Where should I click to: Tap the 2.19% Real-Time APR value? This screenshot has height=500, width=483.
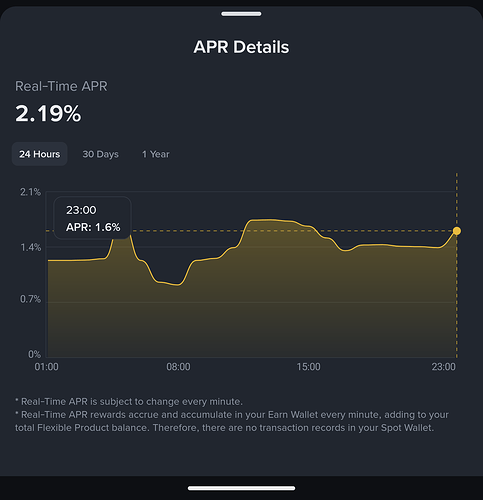pos(48,114)
